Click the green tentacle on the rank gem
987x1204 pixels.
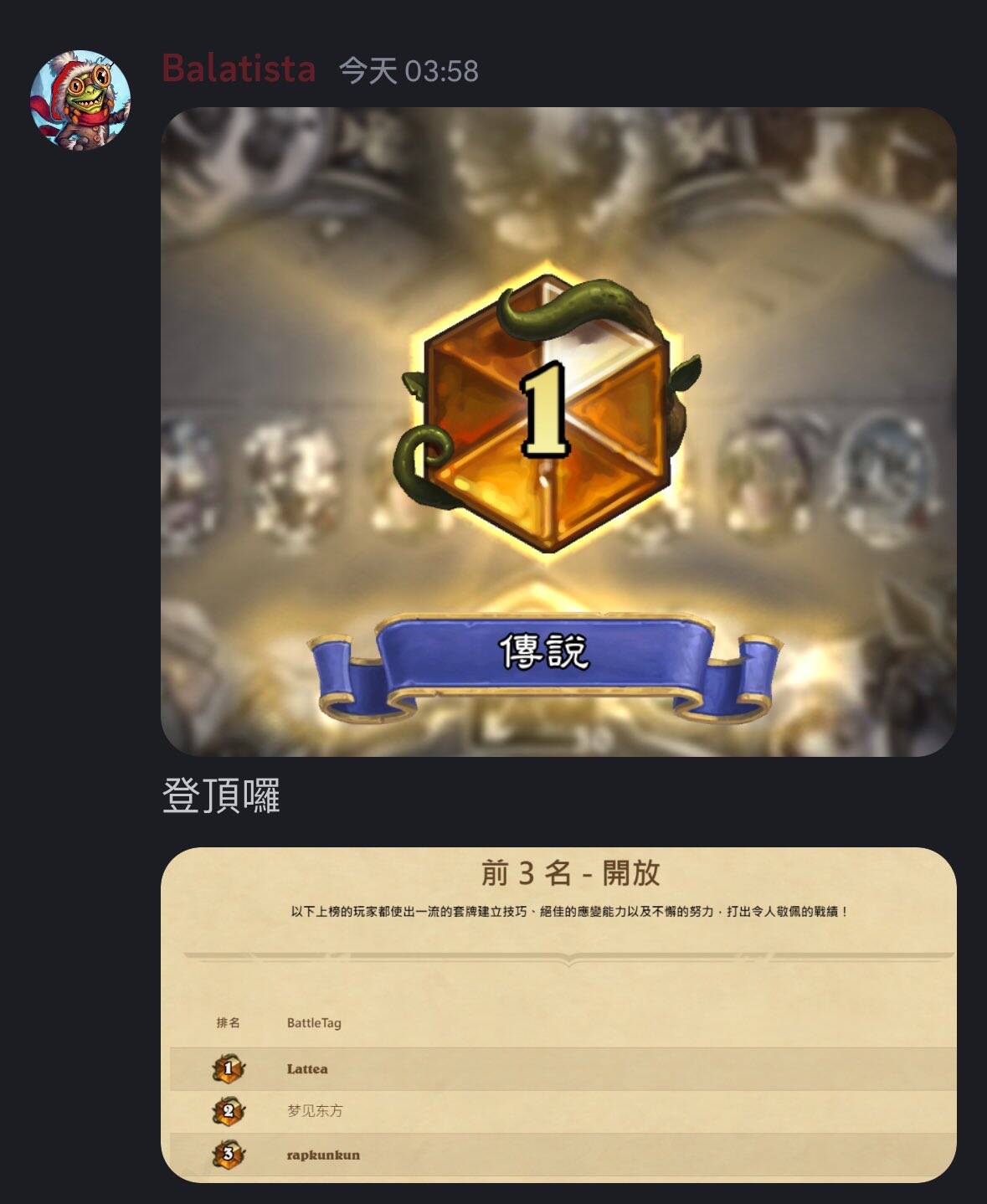[x=576, y=307]
